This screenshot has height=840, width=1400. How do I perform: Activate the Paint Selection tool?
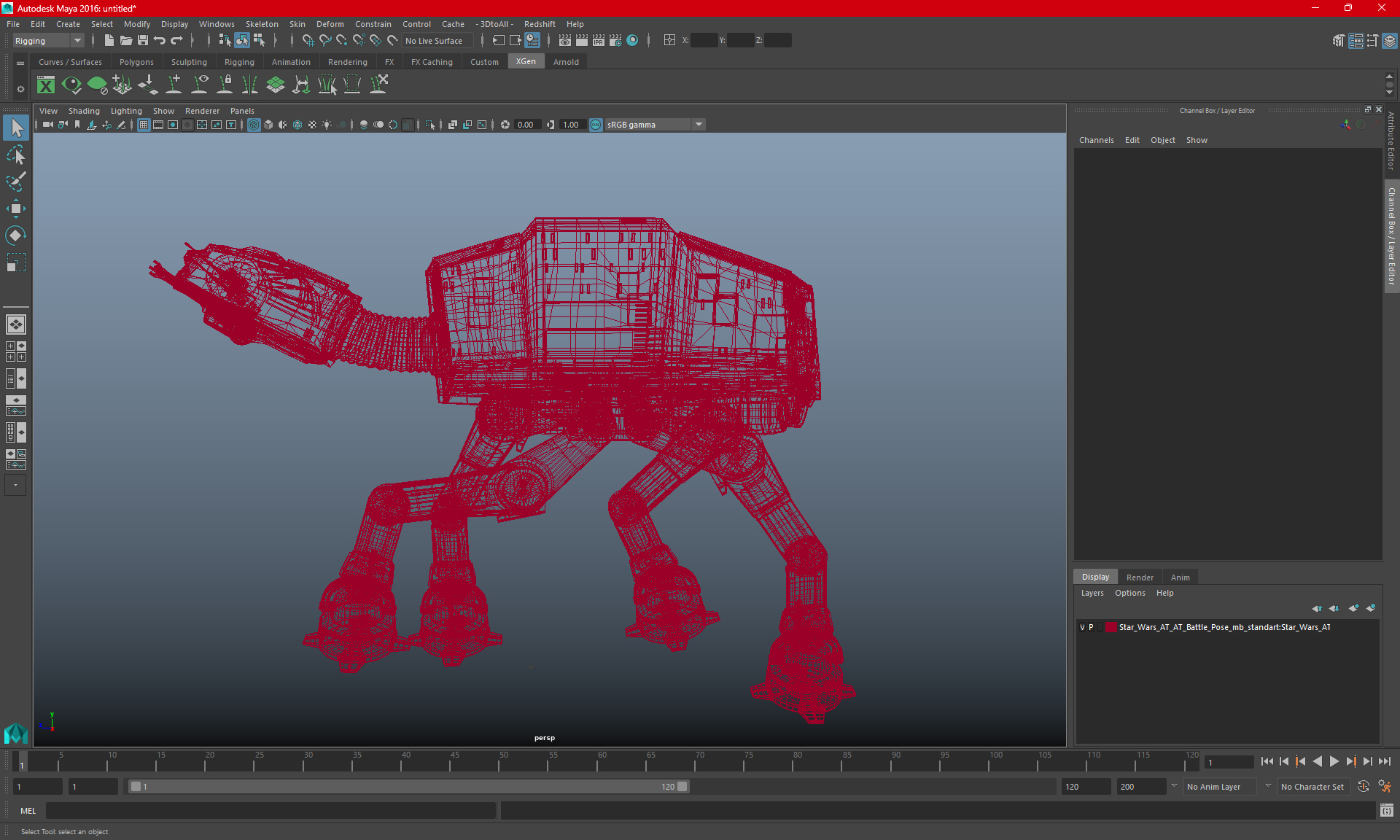pyautogui.click(x=16, y=182)
